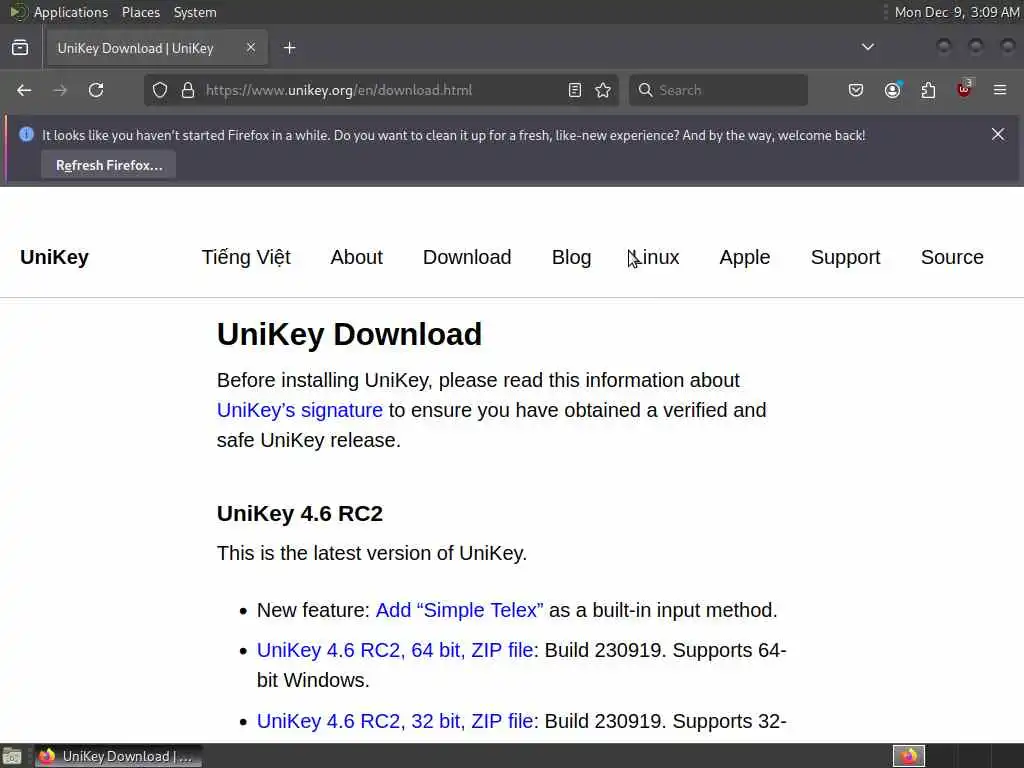Bookmark this page with star icon
1024x768 pixels.
tap(603, 90)
